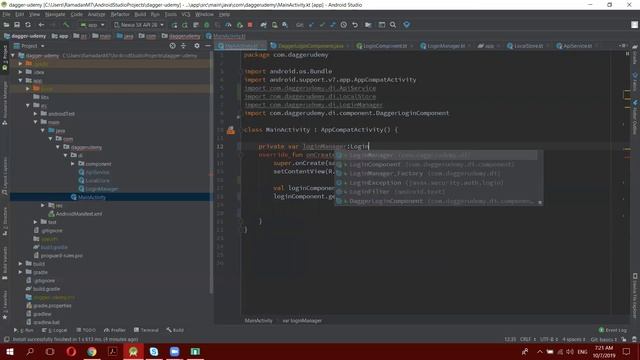640x360 pixels.
Task: Select LoginManager in autocomplete popup
Action: click(x=436, y=155)
